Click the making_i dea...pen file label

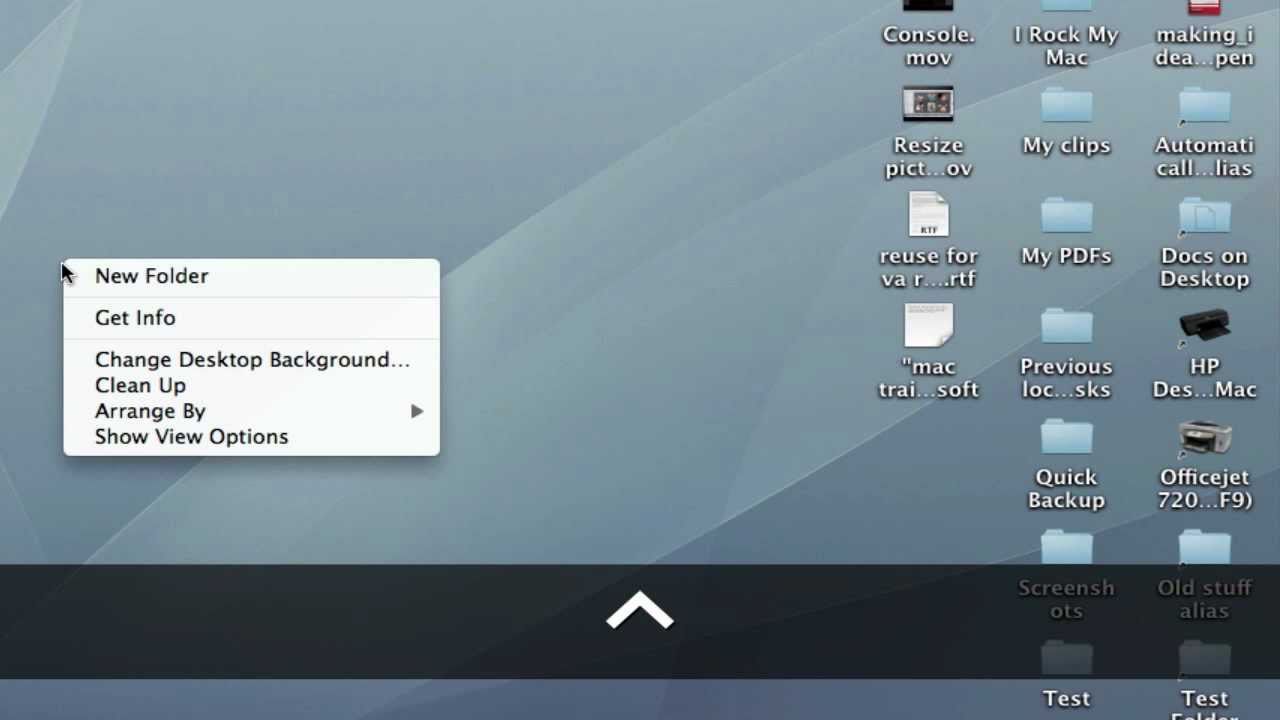pyautogui.click(x=1204, y=46)
